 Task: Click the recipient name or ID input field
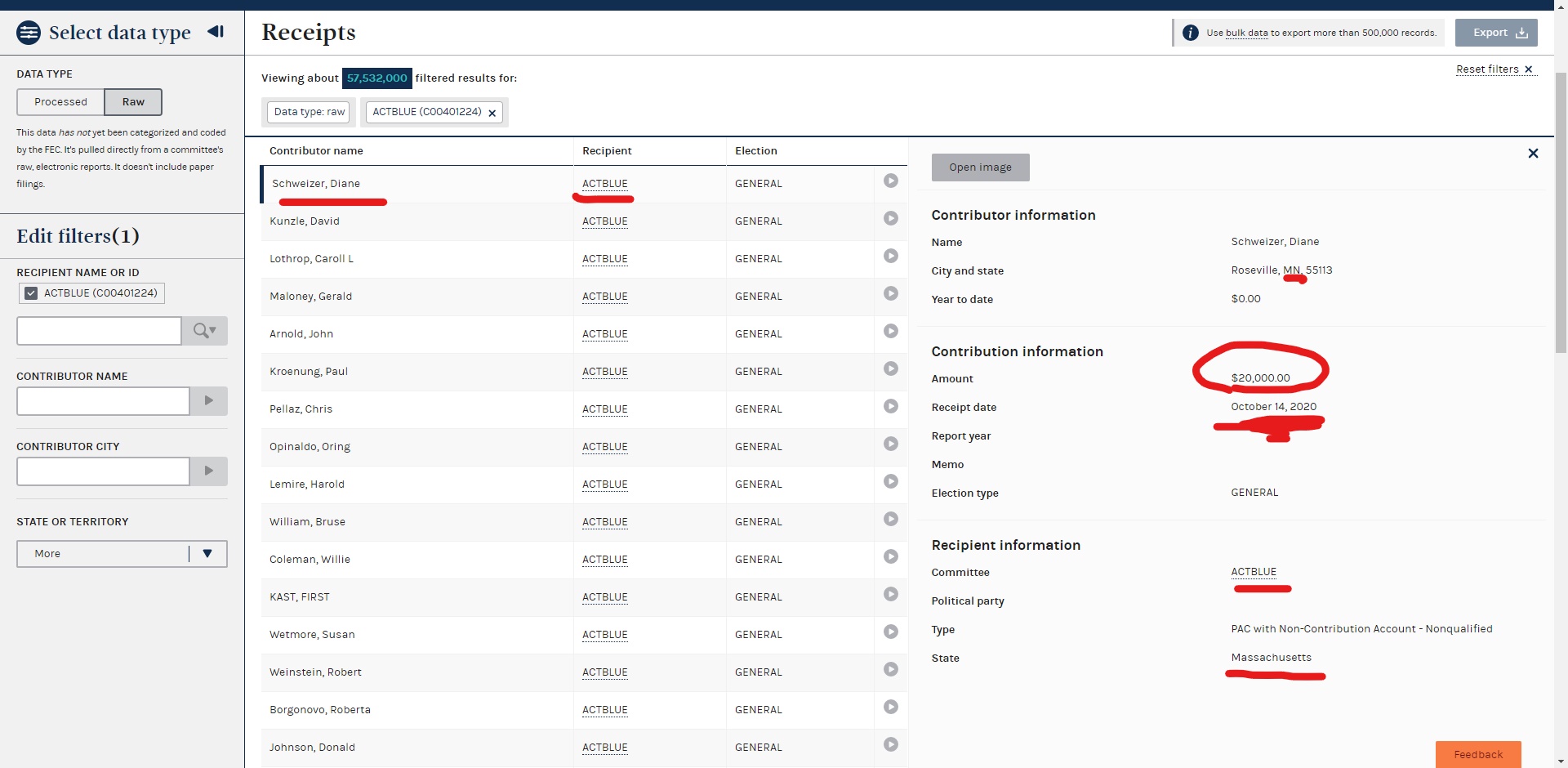point(99,331)
